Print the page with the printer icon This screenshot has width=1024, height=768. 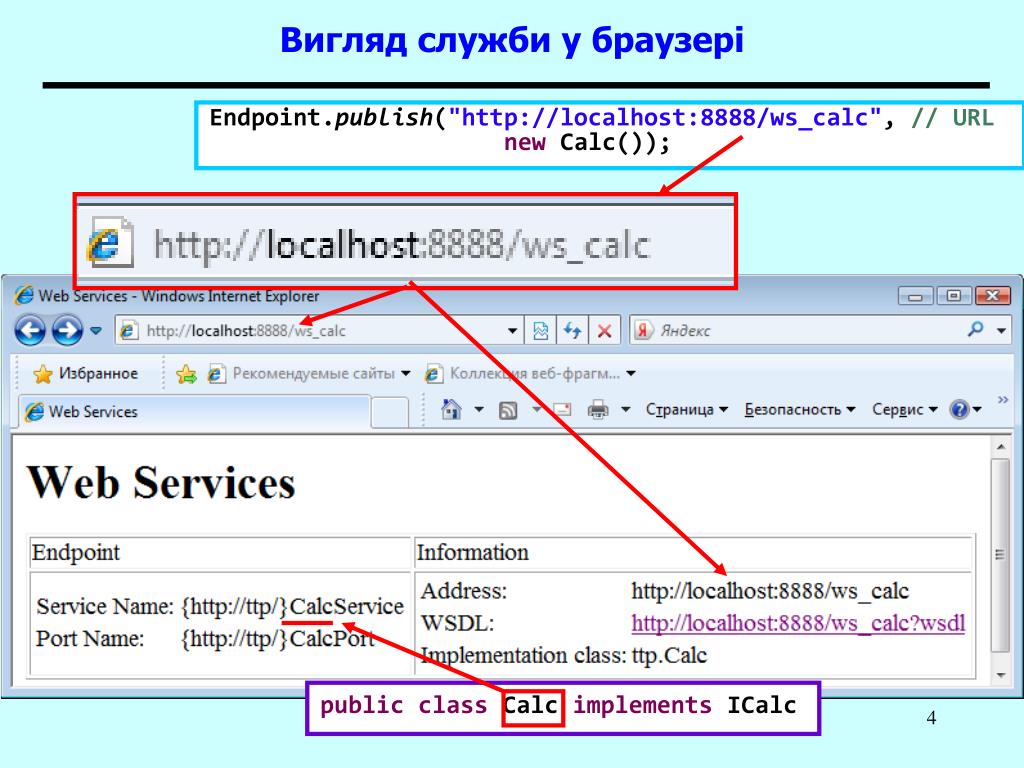[x=598, y=409]
